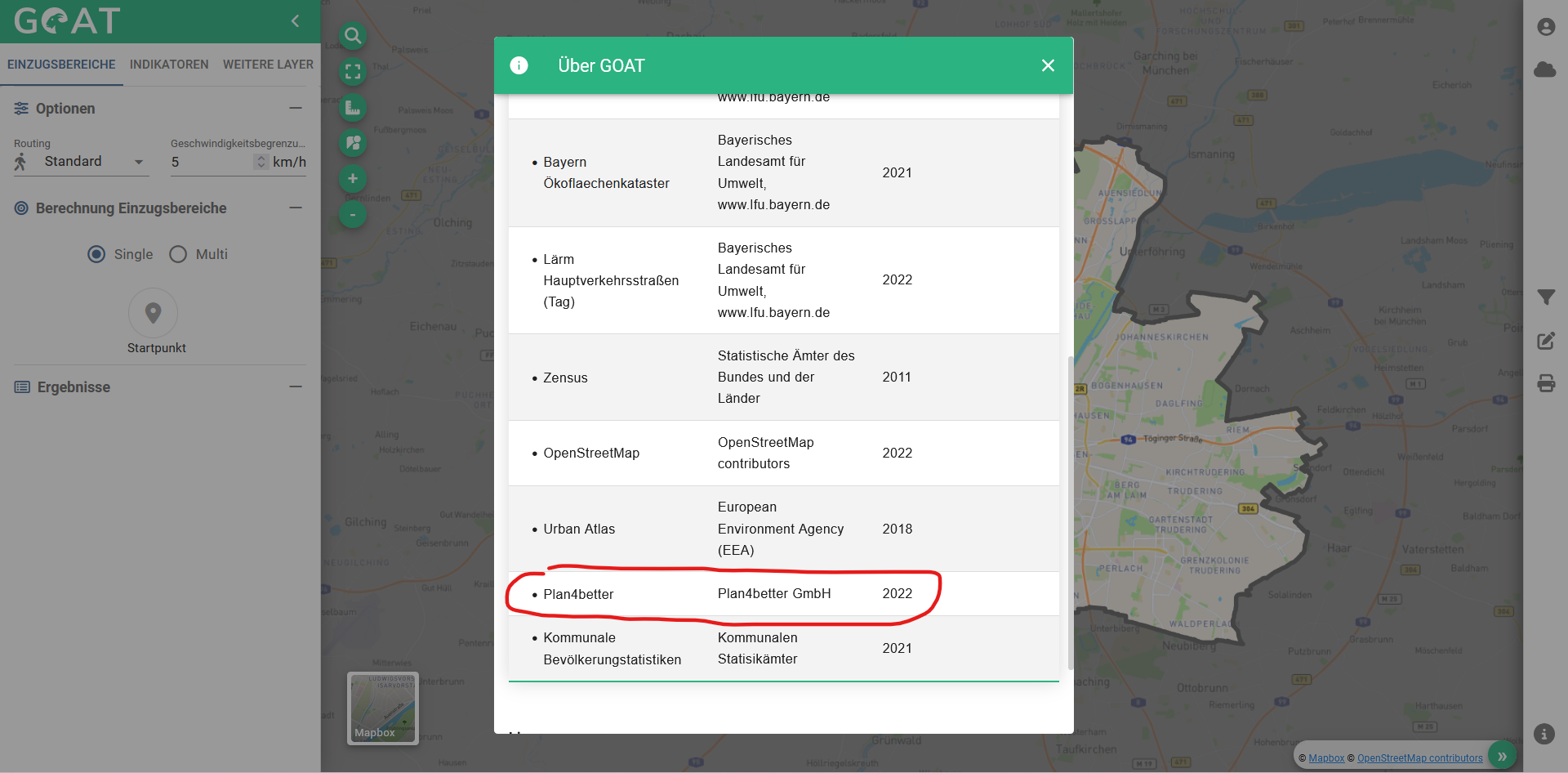Click the Mapbox basemap thumbnail

pyautogui.click(x=381, y=708)
